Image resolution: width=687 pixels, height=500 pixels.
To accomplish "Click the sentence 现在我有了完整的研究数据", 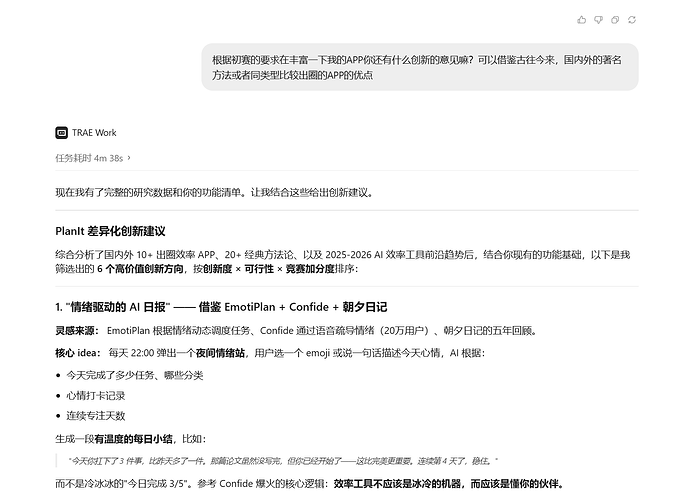I will pyautogui.click(x=214, y=192).
